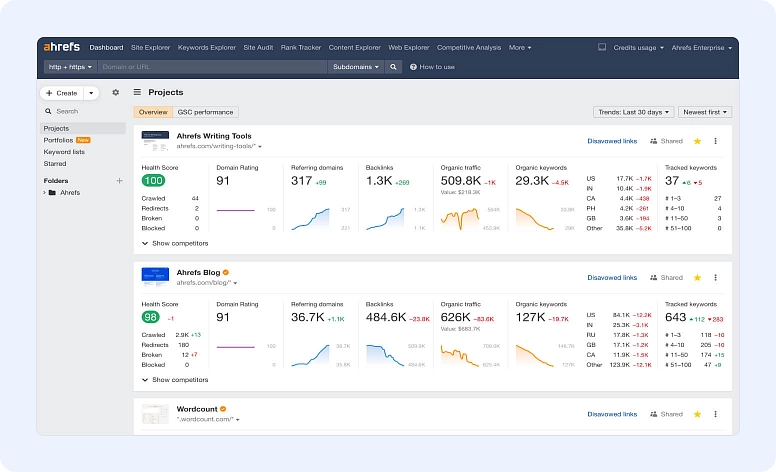This screenshot has width=776, height=472.
Task: Click Shared people icon on Ahrefs Blog
Action: tap(653, 278)
